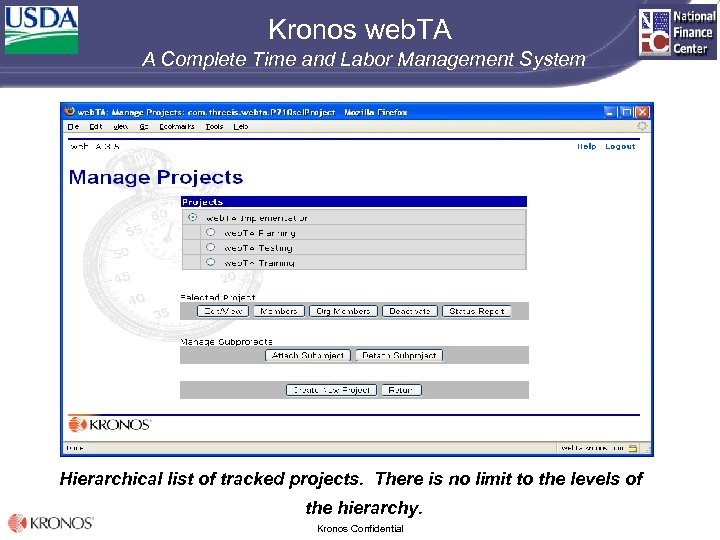Click the Firefox icon in the title bar
Image resolution: width=720 pixels, height=540 pixels.
click(70, 112)
